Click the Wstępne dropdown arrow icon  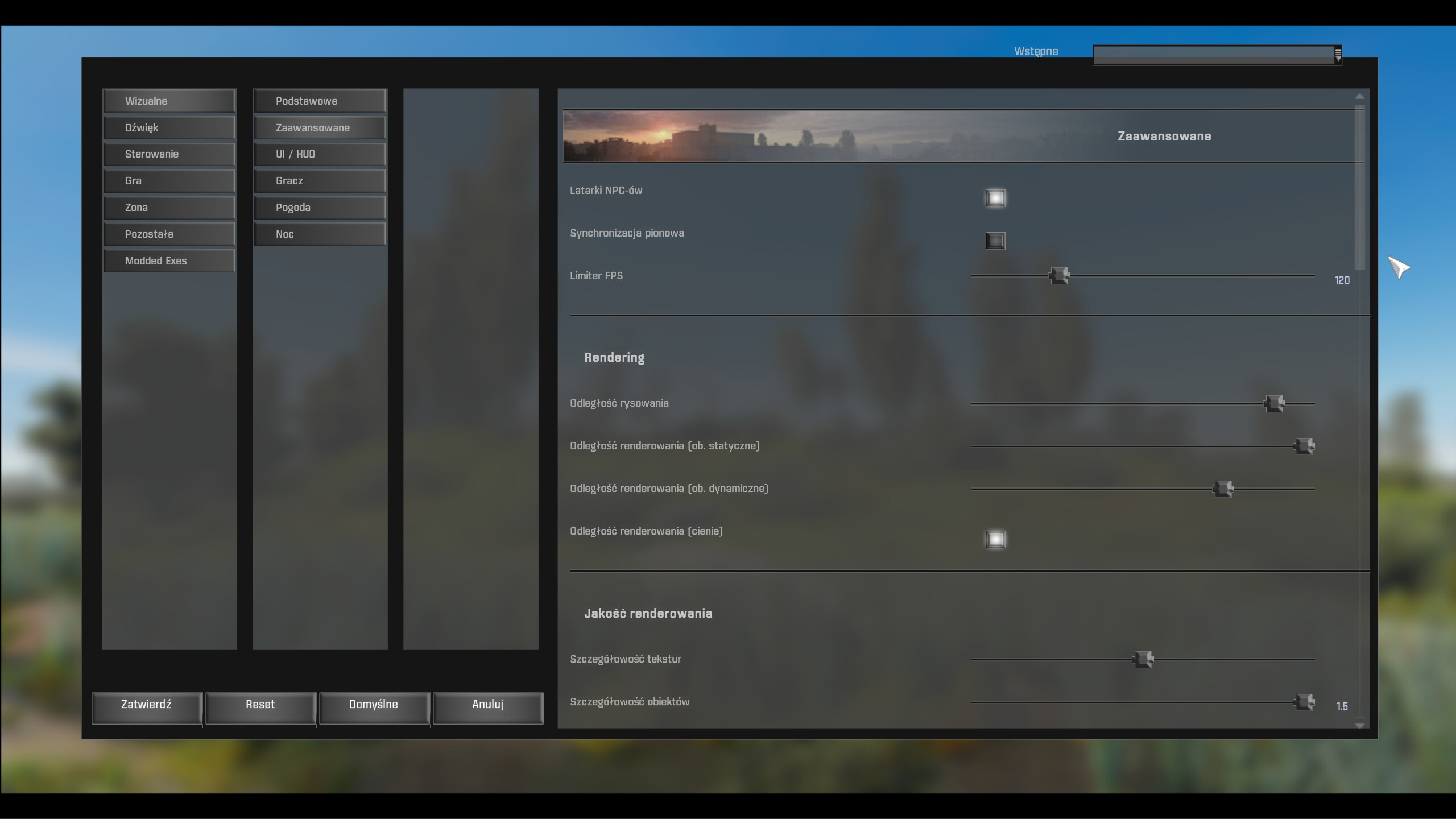click(1338, 55)
